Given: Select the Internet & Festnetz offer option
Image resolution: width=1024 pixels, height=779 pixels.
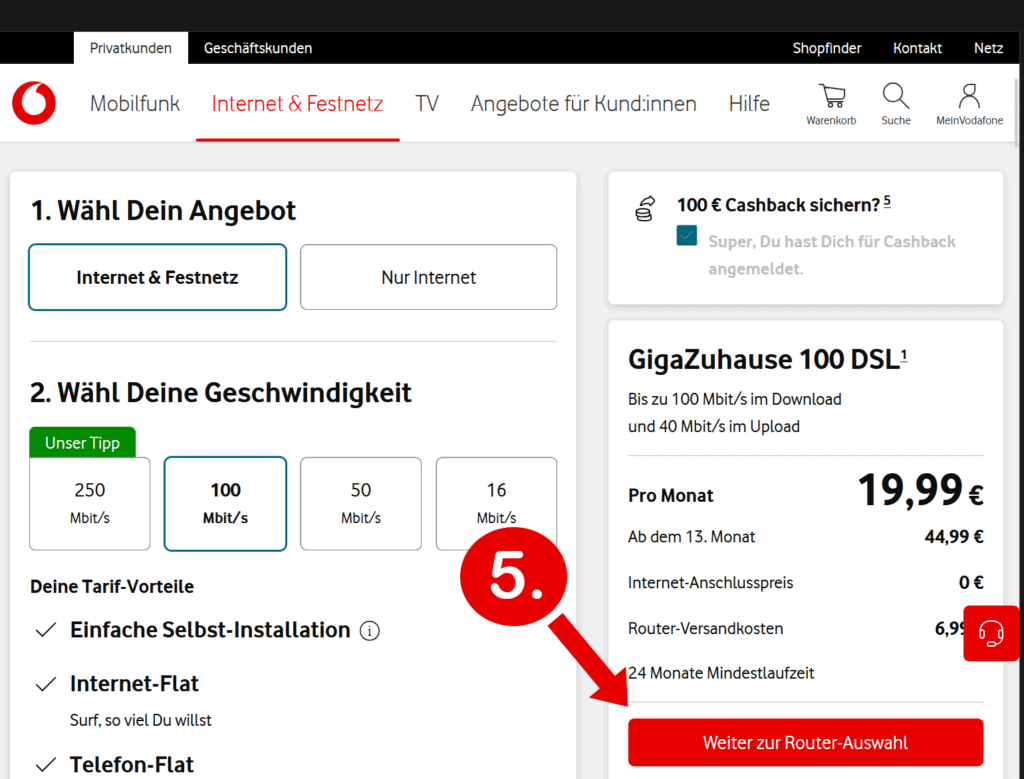Looking at the screenshot, I should click(157, 277).
